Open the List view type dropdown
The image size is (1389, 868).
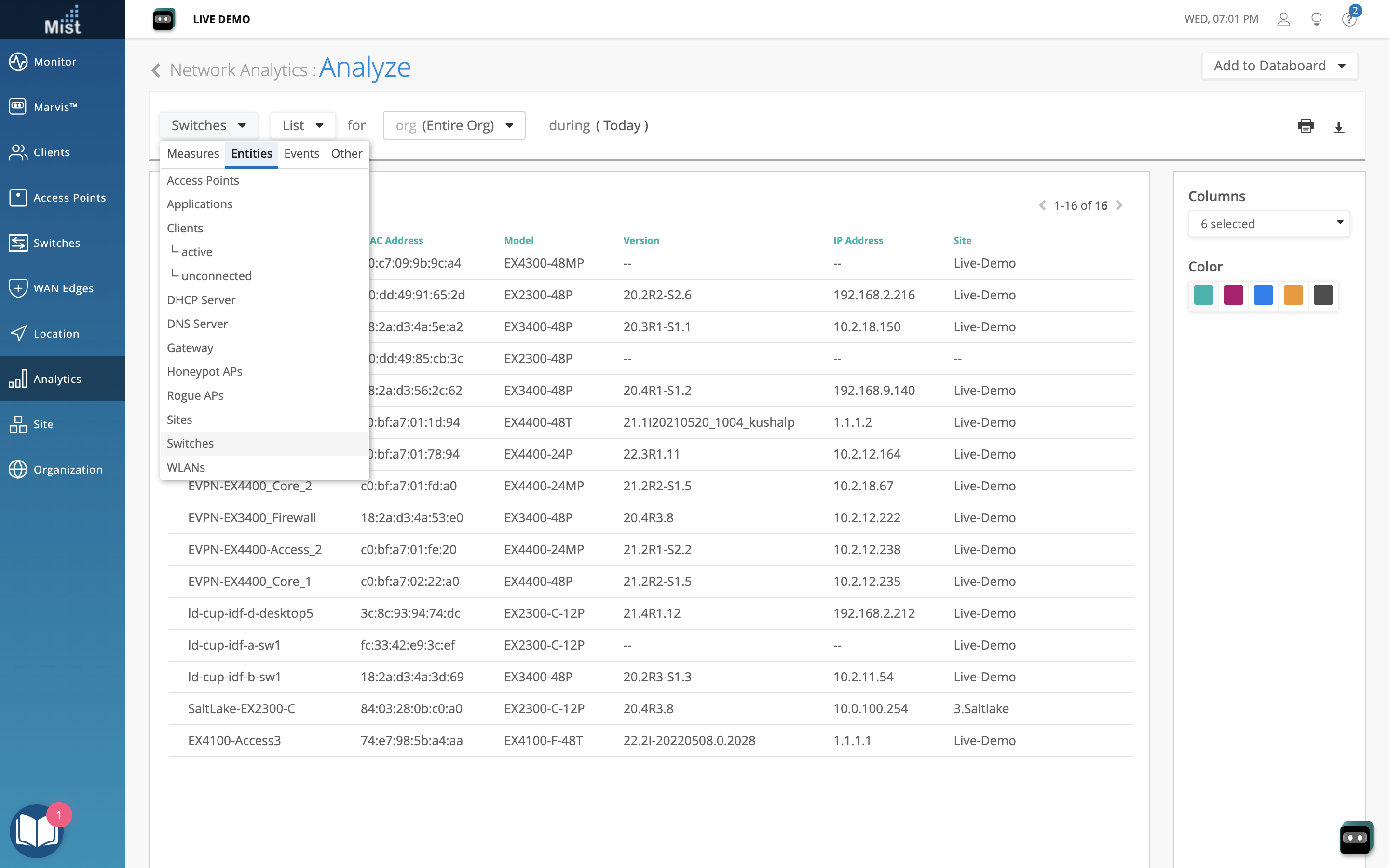[x=302, y=126]
